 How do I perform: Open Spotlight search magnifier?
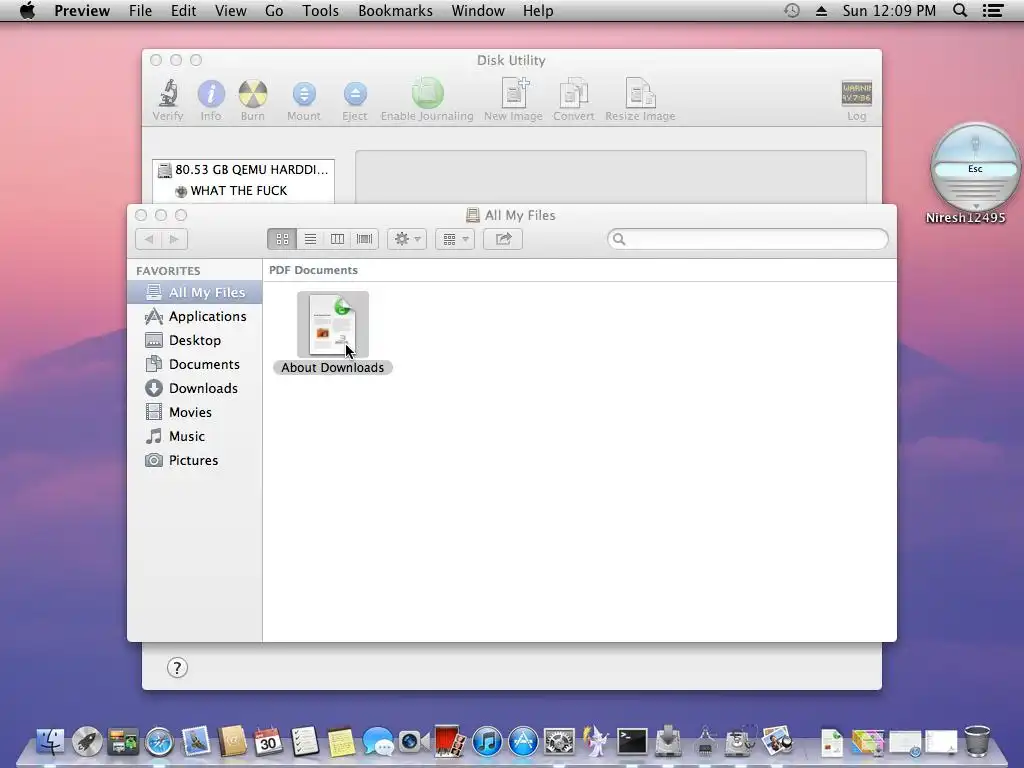(960, 11)
